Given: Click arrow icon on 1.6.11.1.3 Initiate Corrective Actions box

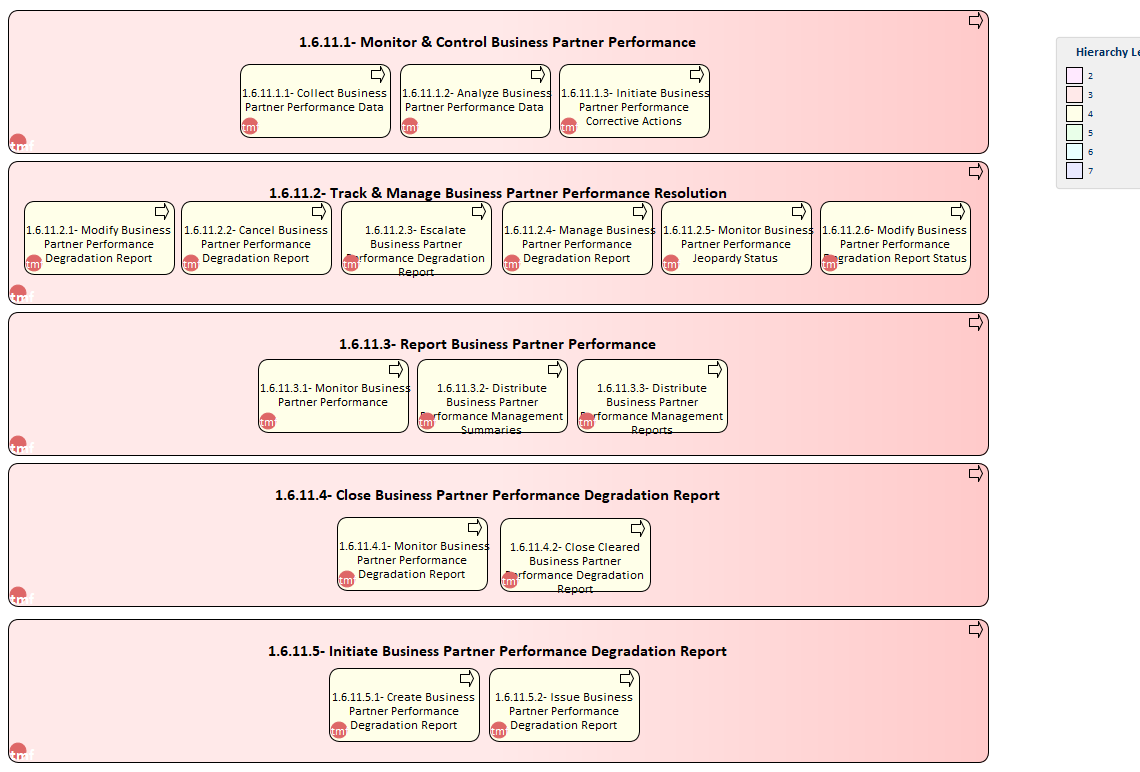Looking at the screenshot, I should click(x=697, y=74).
